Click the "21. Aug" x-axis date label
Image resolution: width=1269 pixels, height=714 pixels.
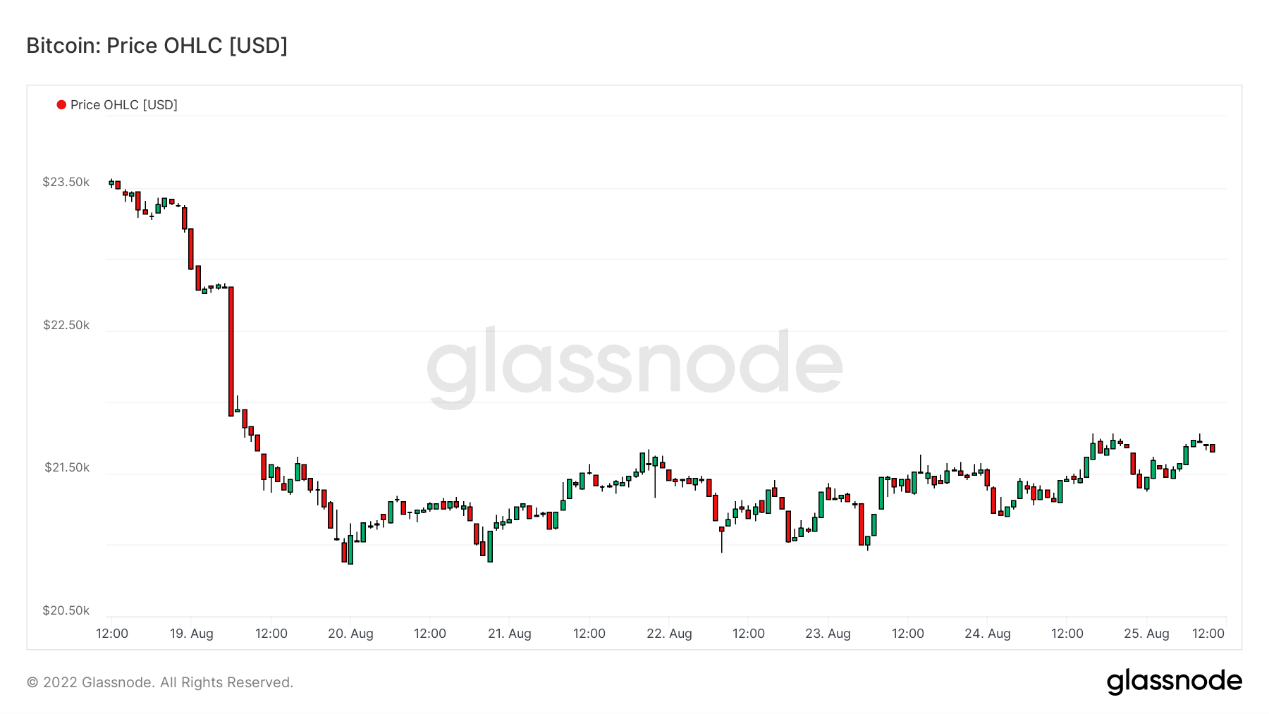point(509,634)
